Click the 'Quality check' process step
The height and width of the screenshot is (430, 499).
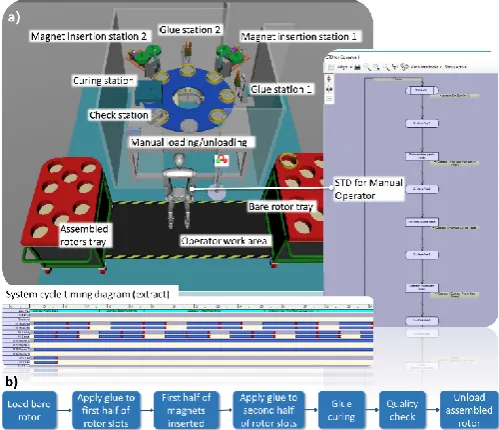402,410
